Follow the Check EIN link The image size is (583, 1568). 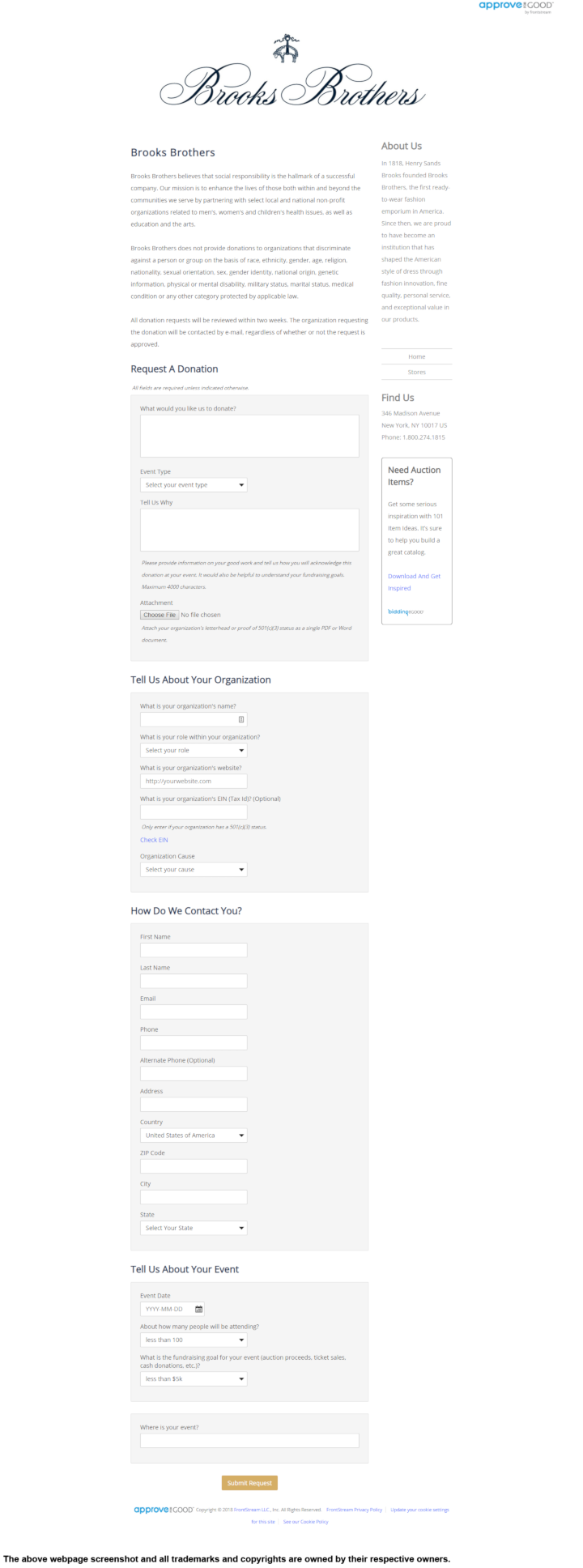point(154,840)
